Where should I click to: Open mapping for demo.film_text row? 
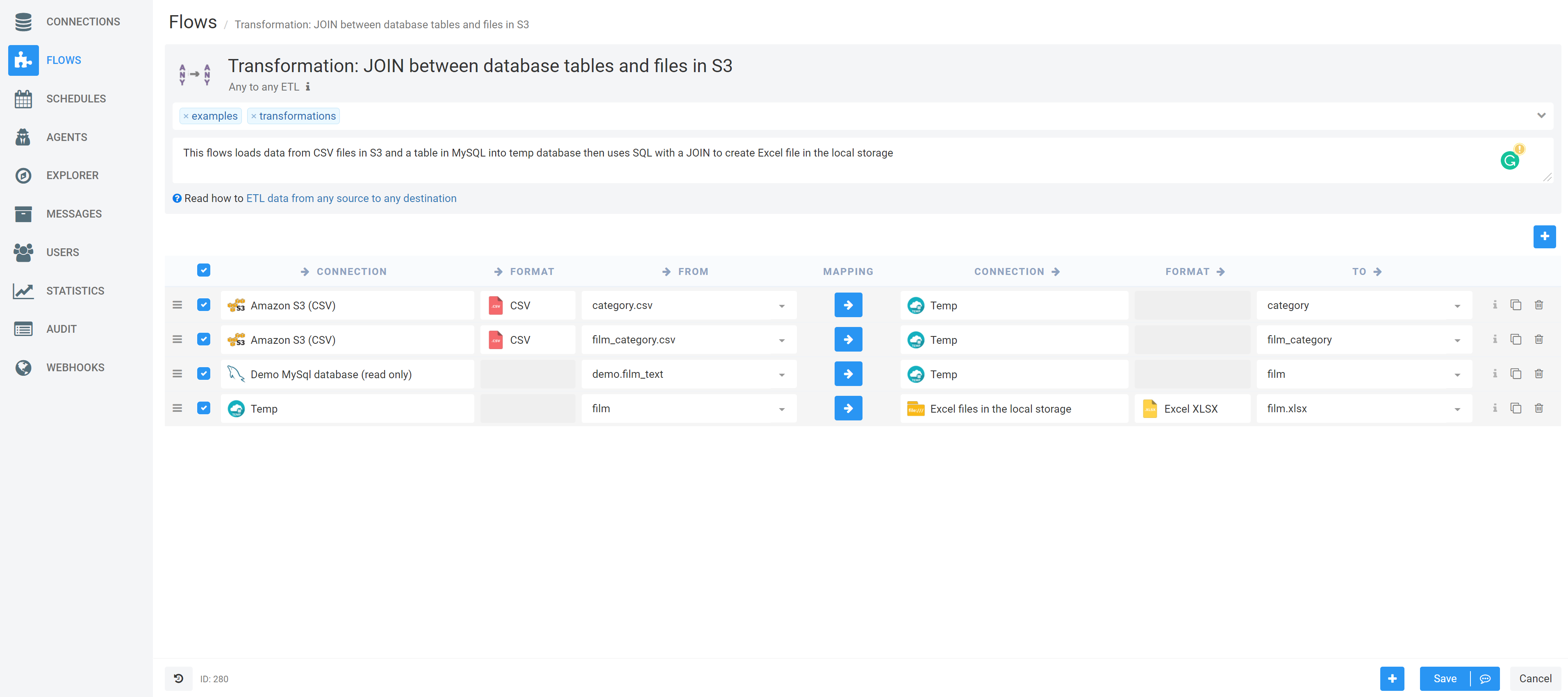pos(848,374)
